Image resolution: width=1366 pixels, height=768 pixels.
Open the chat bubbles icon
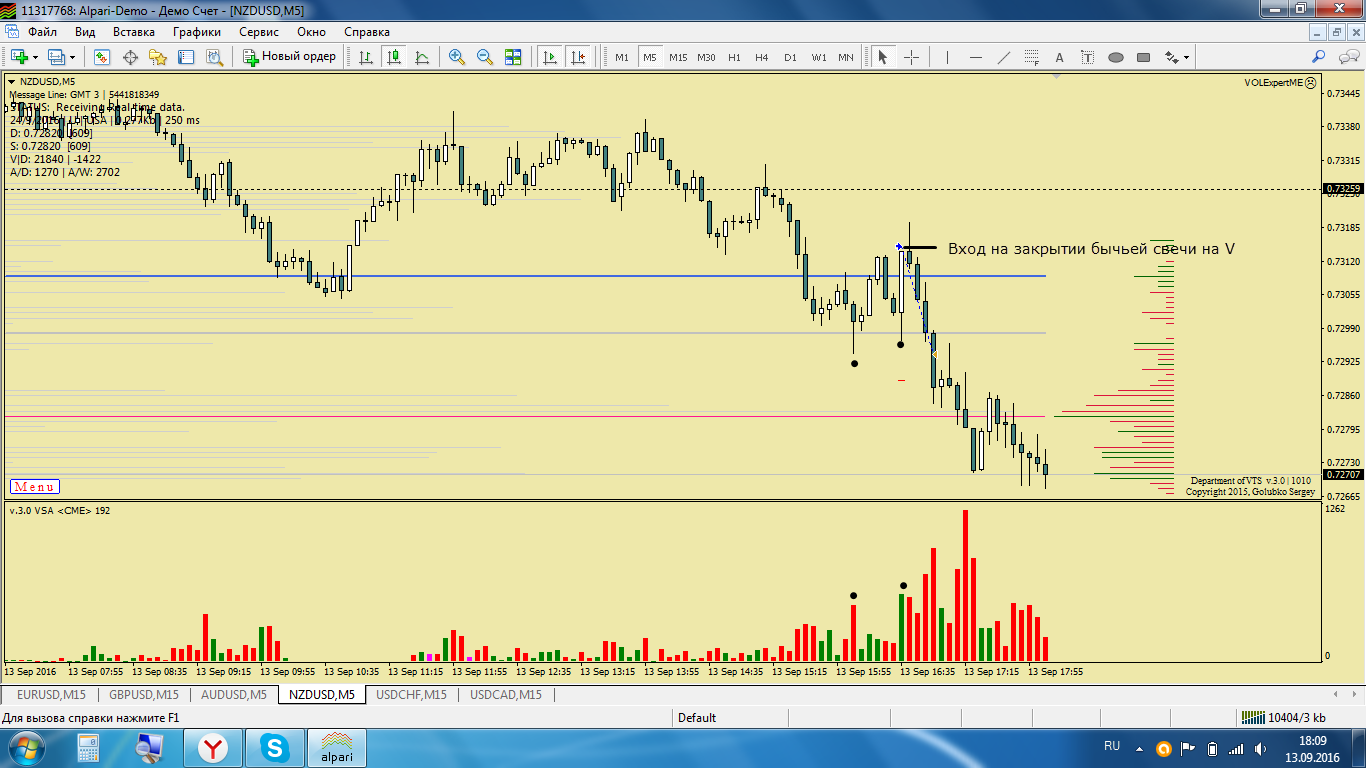click(x=1348, y=57)
